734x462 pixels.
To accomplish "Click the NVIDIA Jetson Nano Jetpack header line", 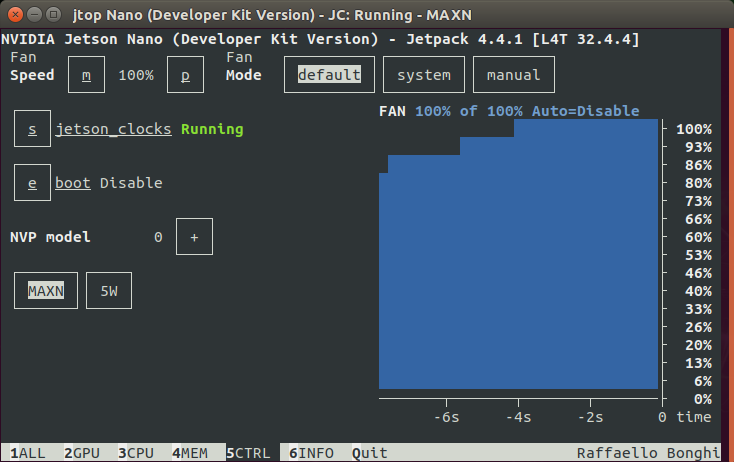I will click(x=320, y=39).
